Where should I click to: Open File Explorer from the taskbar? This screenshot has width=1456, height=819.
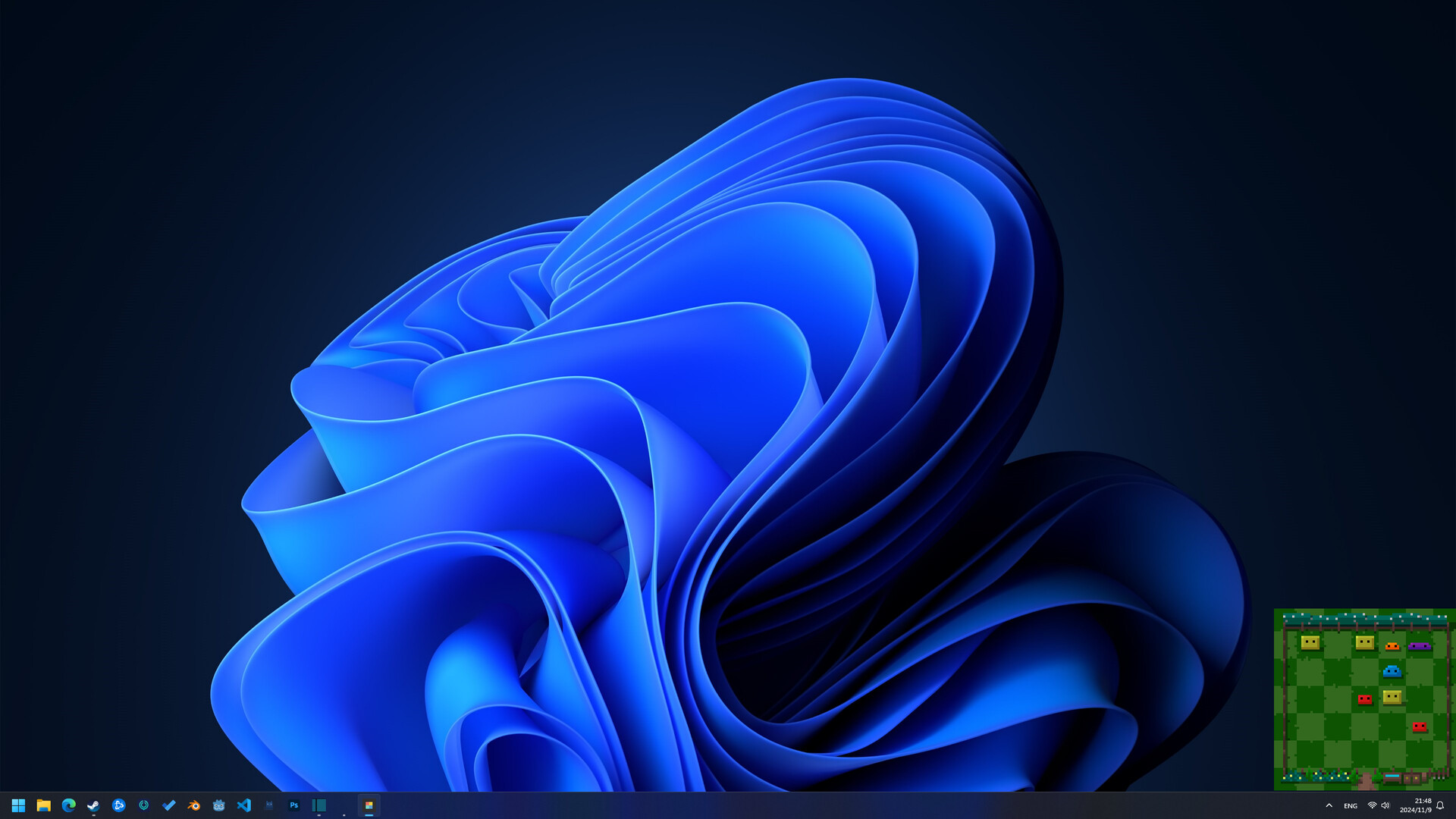[43, 805]
